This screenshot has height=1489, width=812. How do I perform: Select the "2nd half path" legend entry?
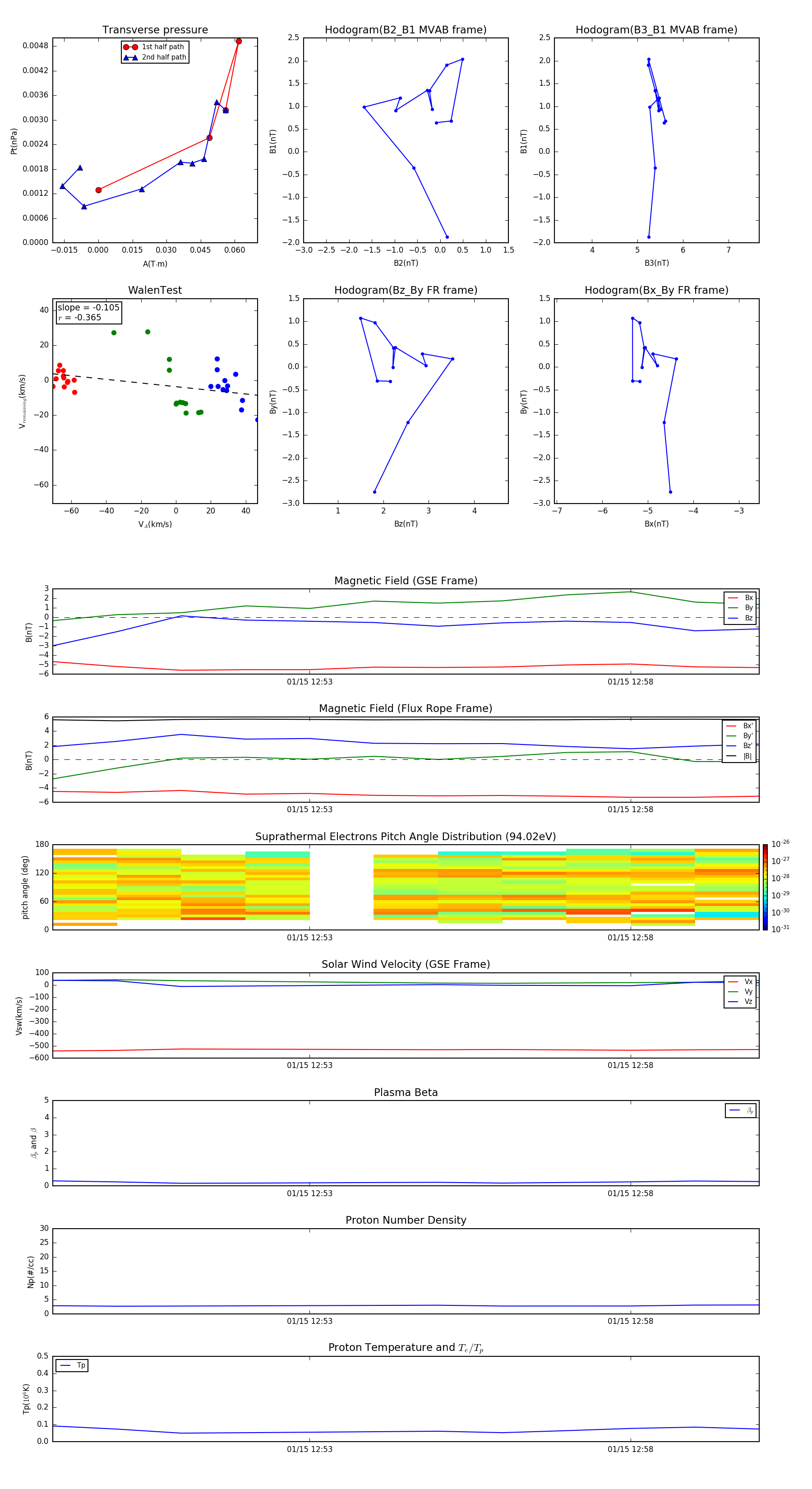coord(155,57)
